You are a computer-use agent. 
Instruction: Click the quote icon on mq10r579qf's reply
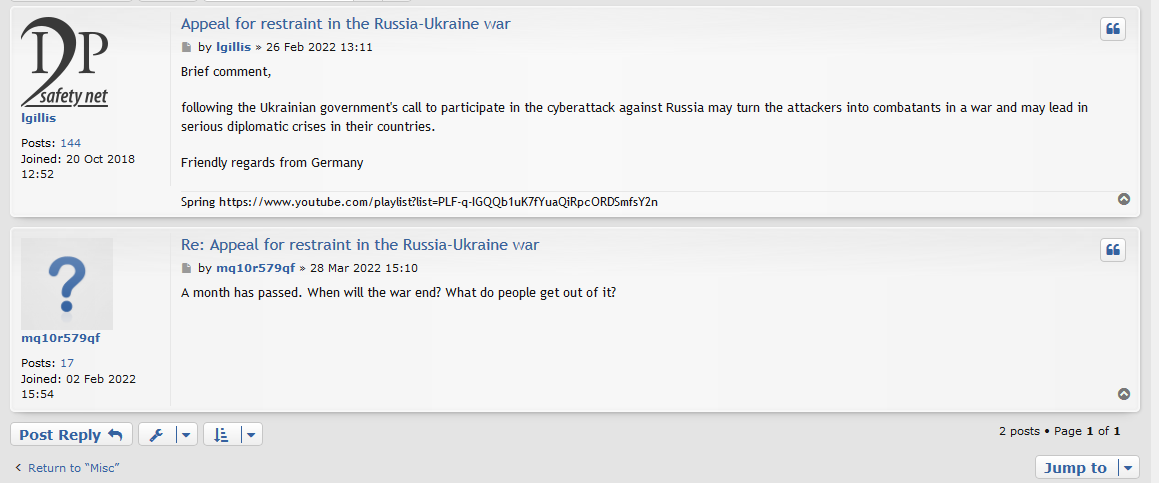point(1113,250)
